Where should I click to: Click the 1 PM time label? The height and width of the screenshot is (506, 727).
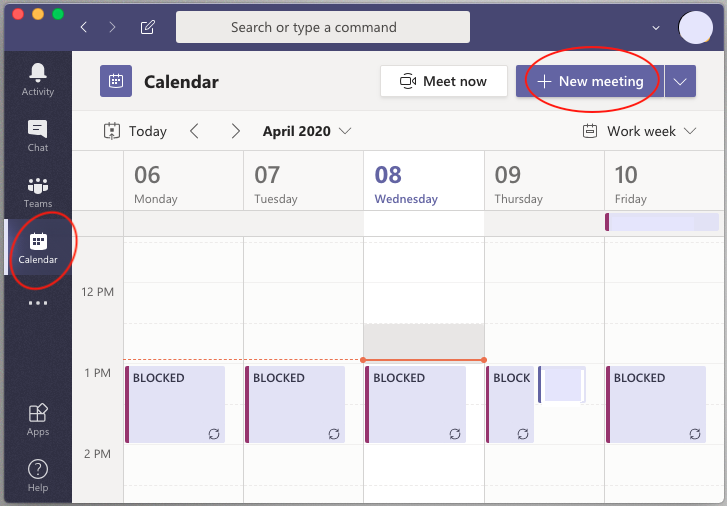97,373
